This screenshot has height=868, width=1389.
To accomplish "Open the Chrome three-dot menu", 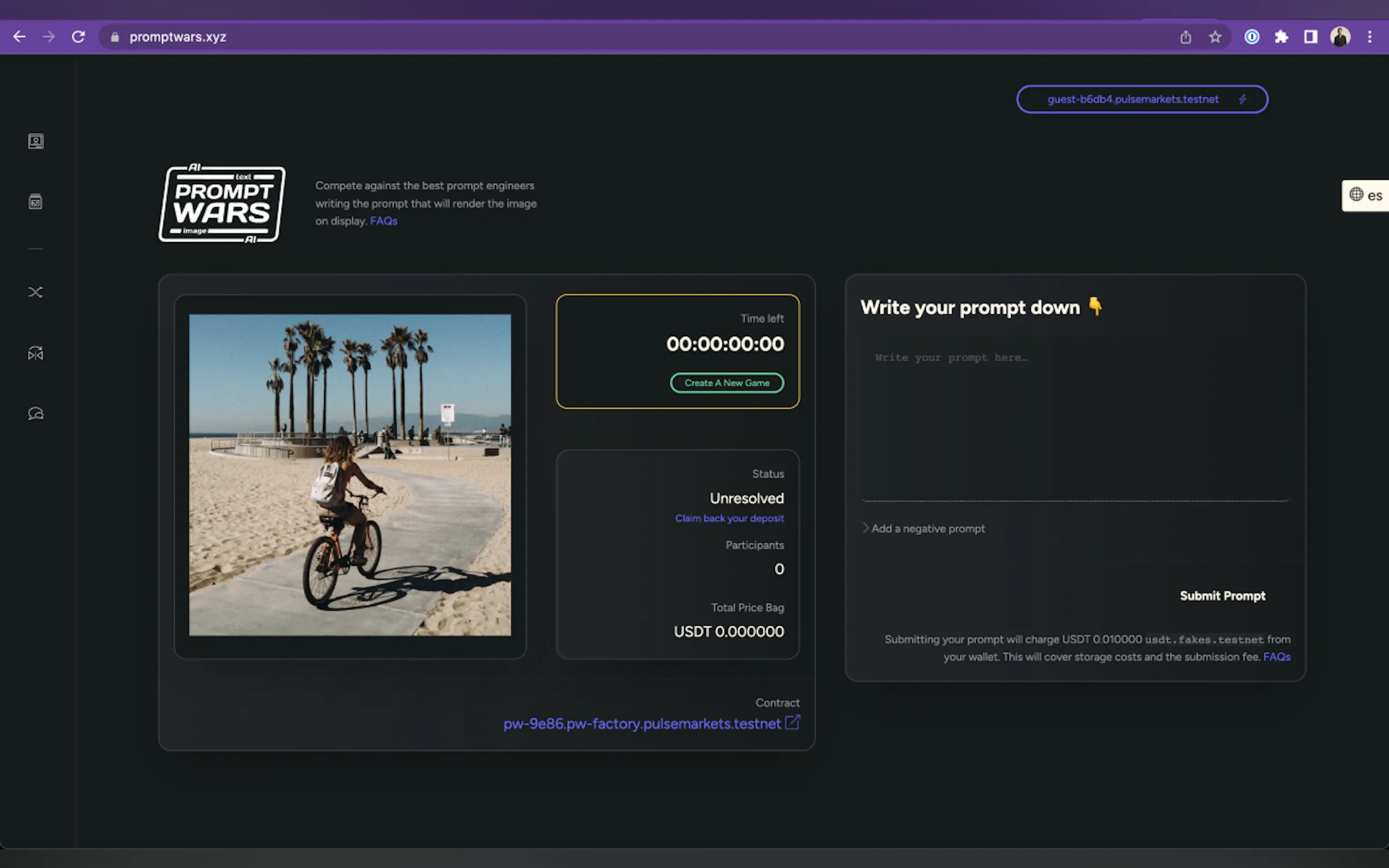I will tap(1369, 37).
